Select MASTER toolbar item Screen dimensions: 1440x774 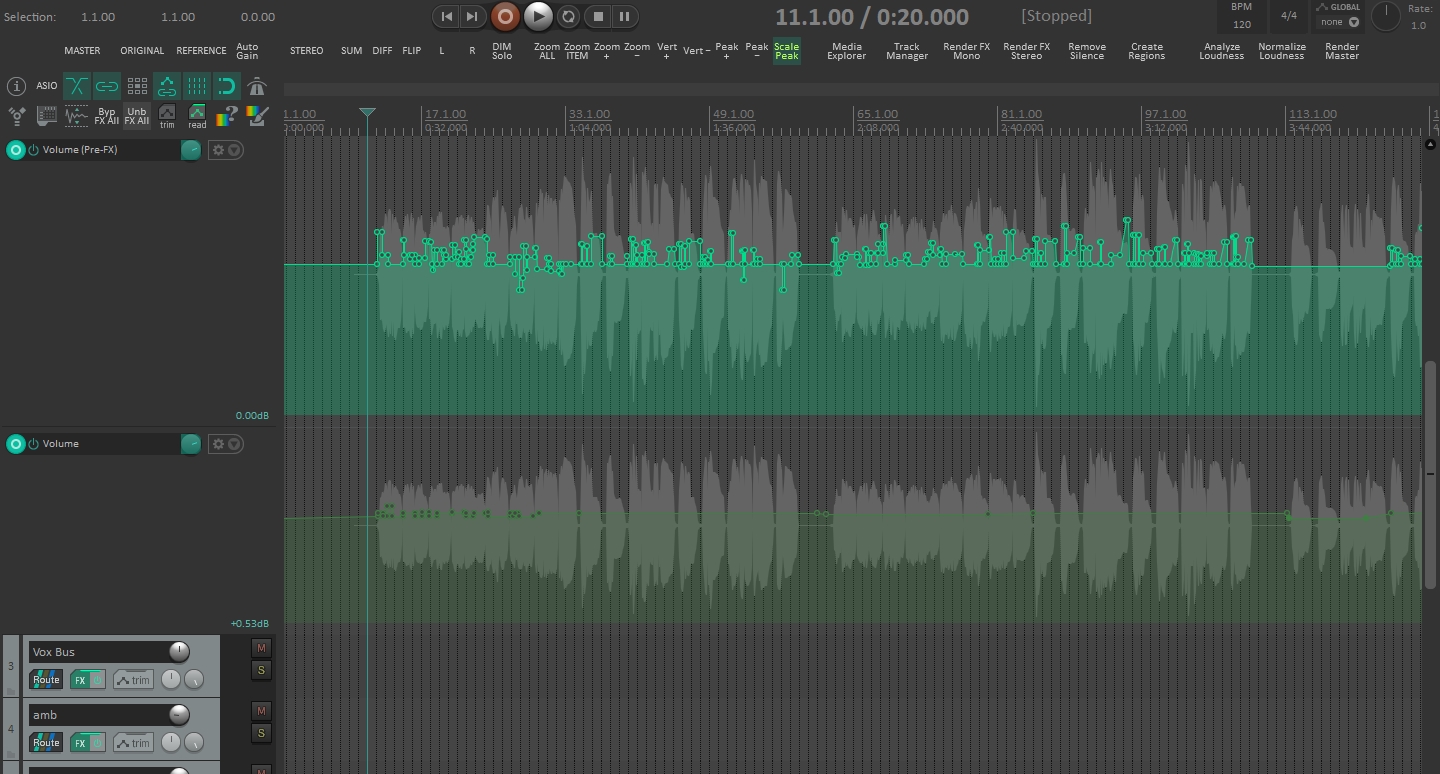tap(82, 51)
